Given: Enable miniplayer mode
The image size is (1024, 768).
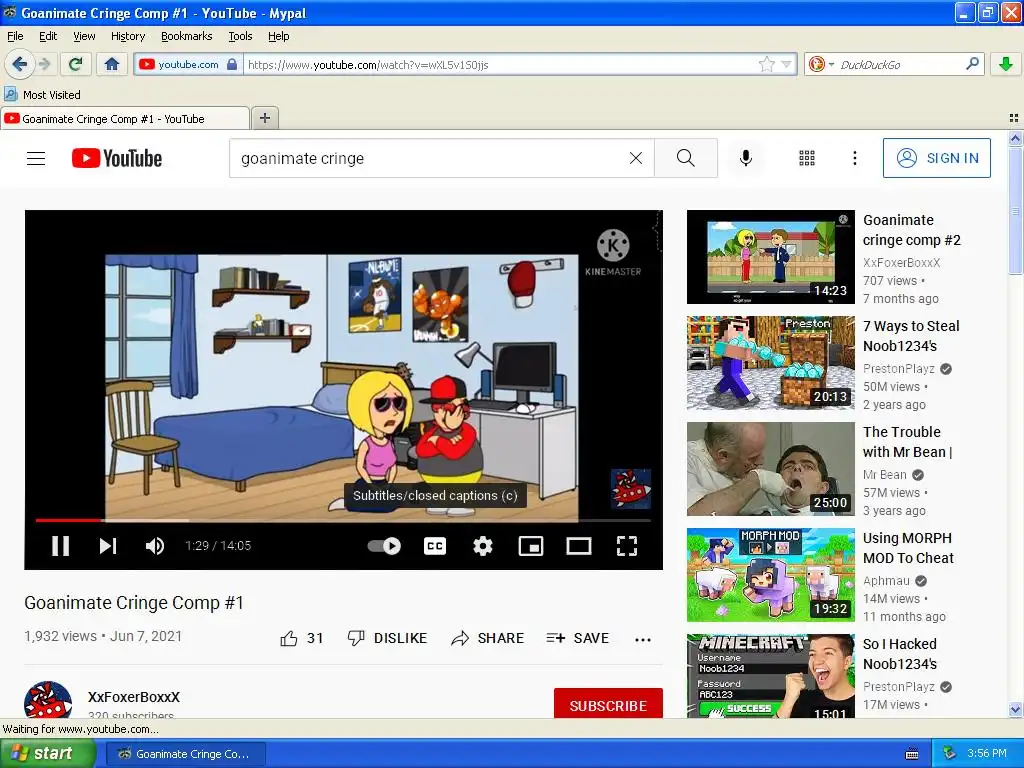Looking at the screenshot, I should (x=530, y=546).
